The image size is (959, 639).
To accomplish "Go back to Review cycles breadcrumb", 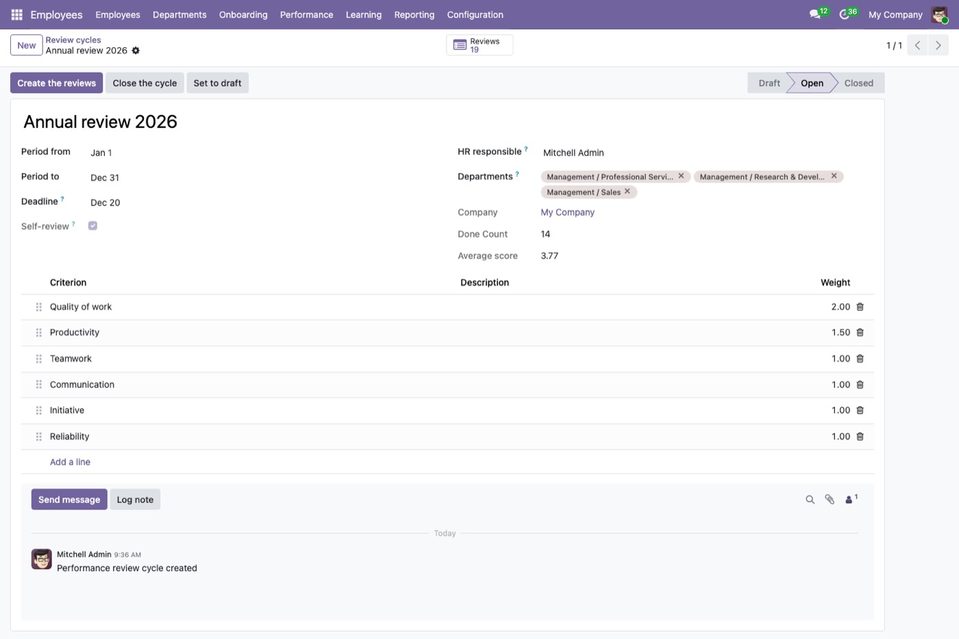I will coord(73,40).
